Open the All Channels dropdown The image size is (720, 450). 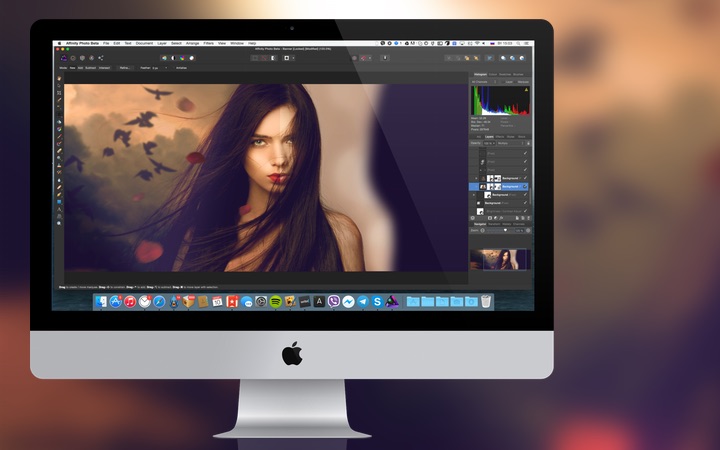click(x=484, y=82)
